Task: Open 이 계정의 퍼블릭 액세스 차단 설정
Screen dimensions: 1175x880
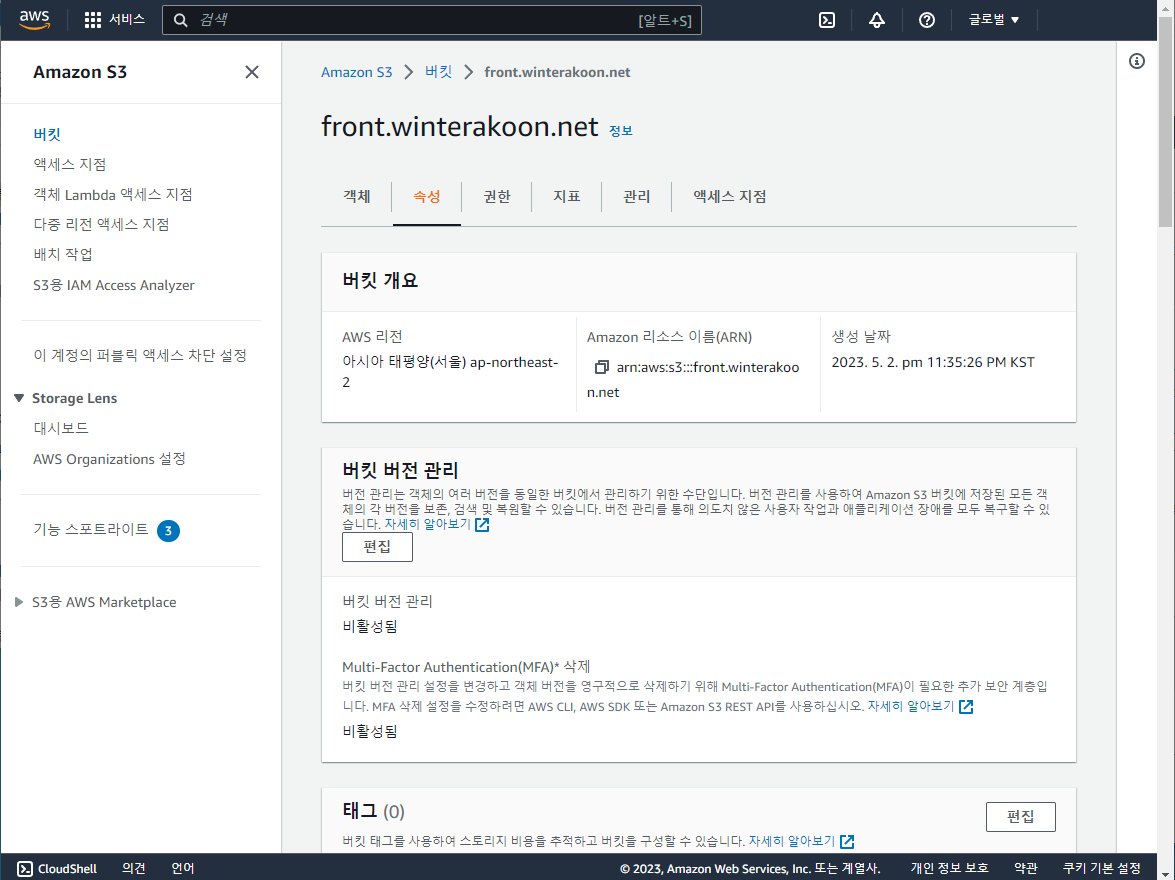Action: 140,355
